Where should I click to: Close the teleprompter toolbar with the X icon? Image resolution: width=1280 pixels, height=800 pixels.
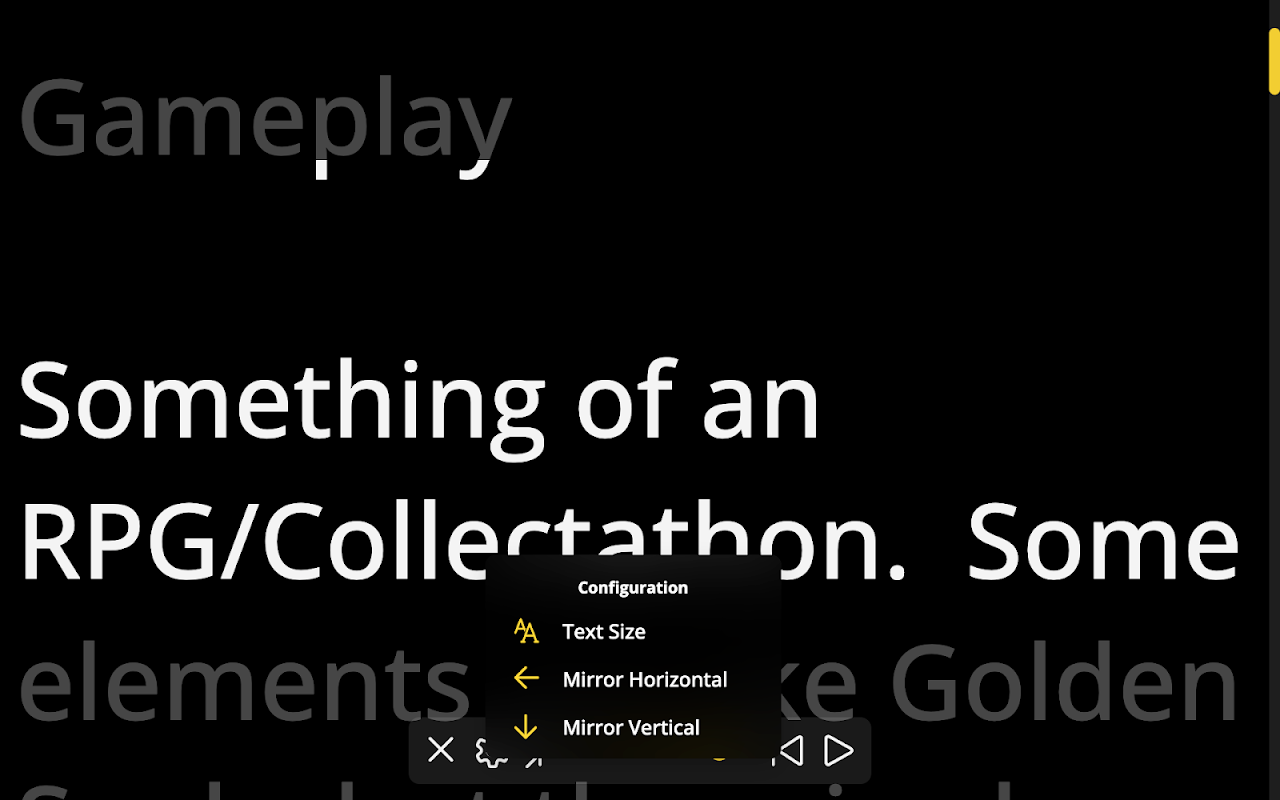[440, 750]
